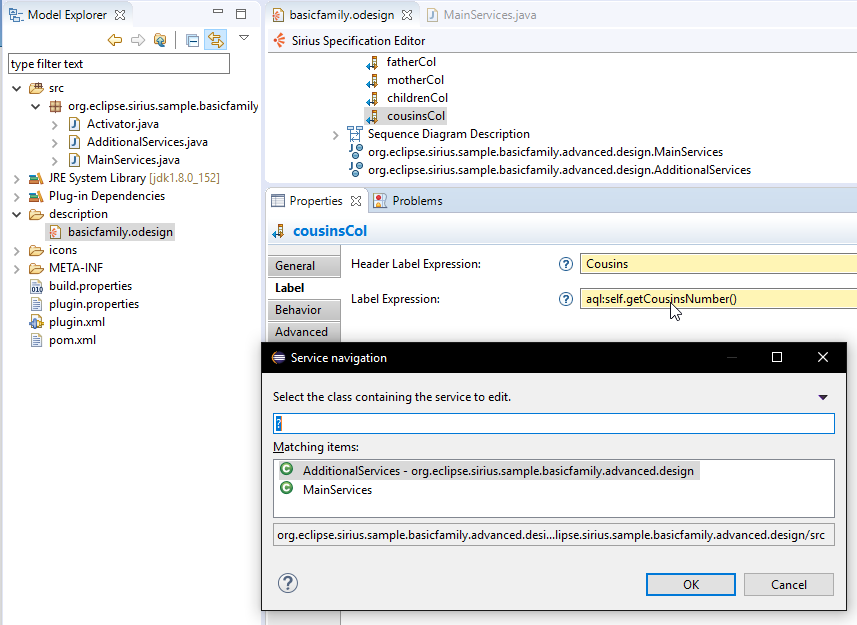Image resolution: width=857 pixels, height=625 pixels.
Task: Select the Behavior properties section tab
Action: pos(298,310)
